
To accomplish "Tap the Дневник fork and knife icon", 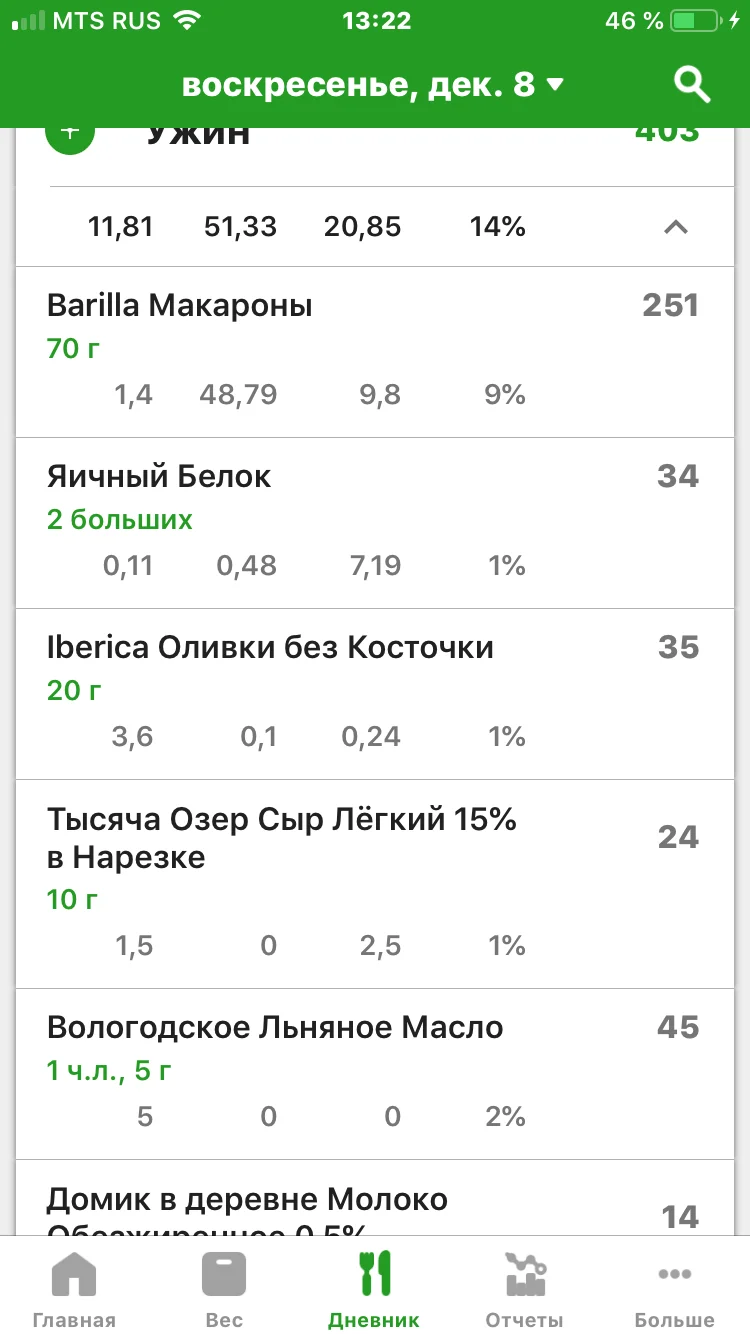I will point(374,1277).
